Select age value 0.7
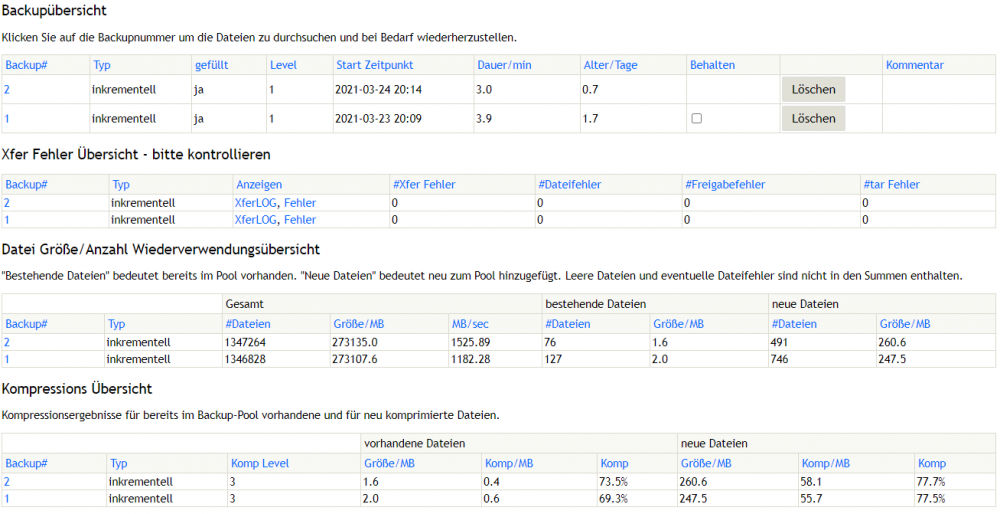 click(x=590, y=89)
